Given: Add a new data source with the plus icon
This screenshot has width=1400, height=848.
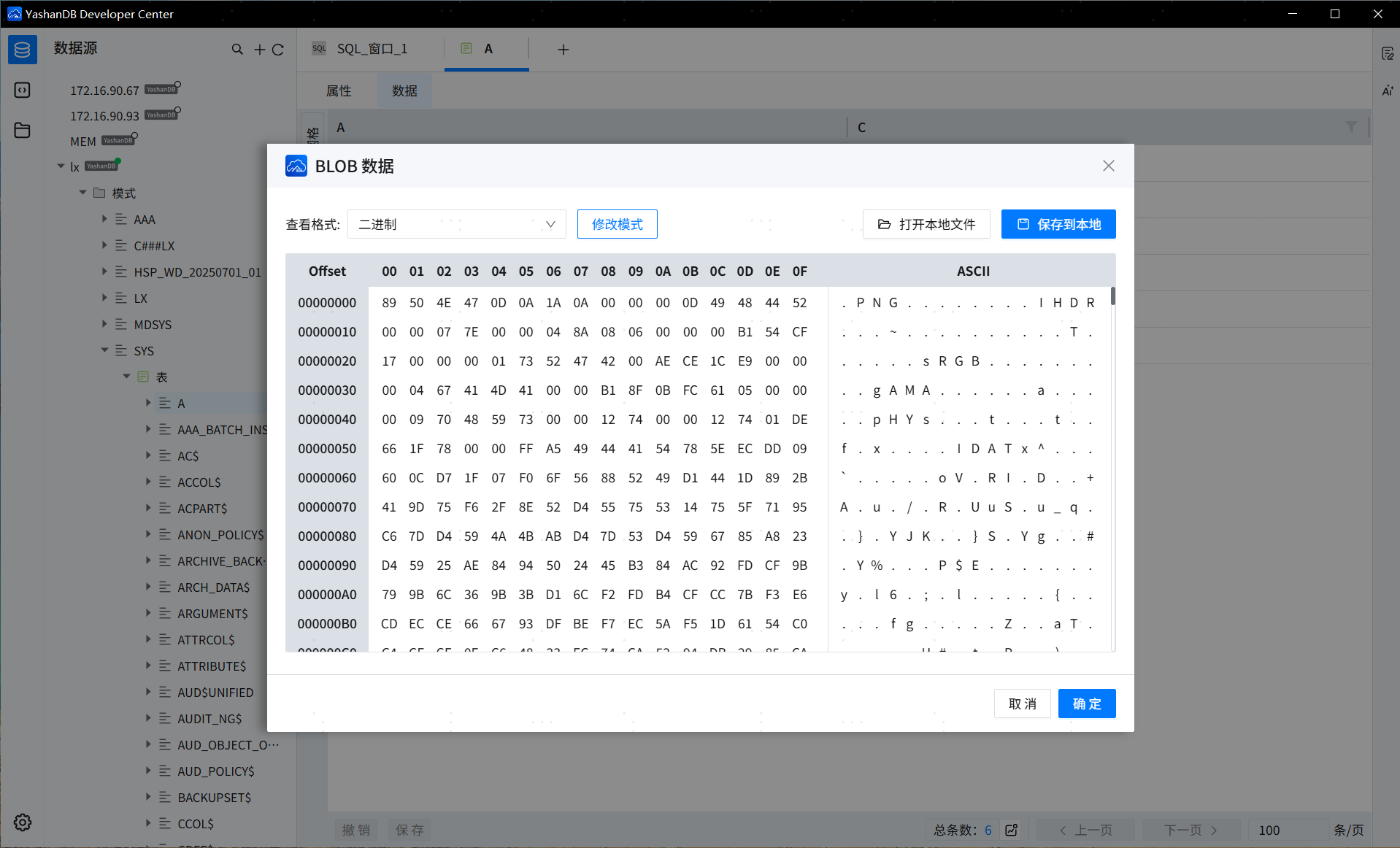Looking at the screenshot, I should [x=259, y=49].
